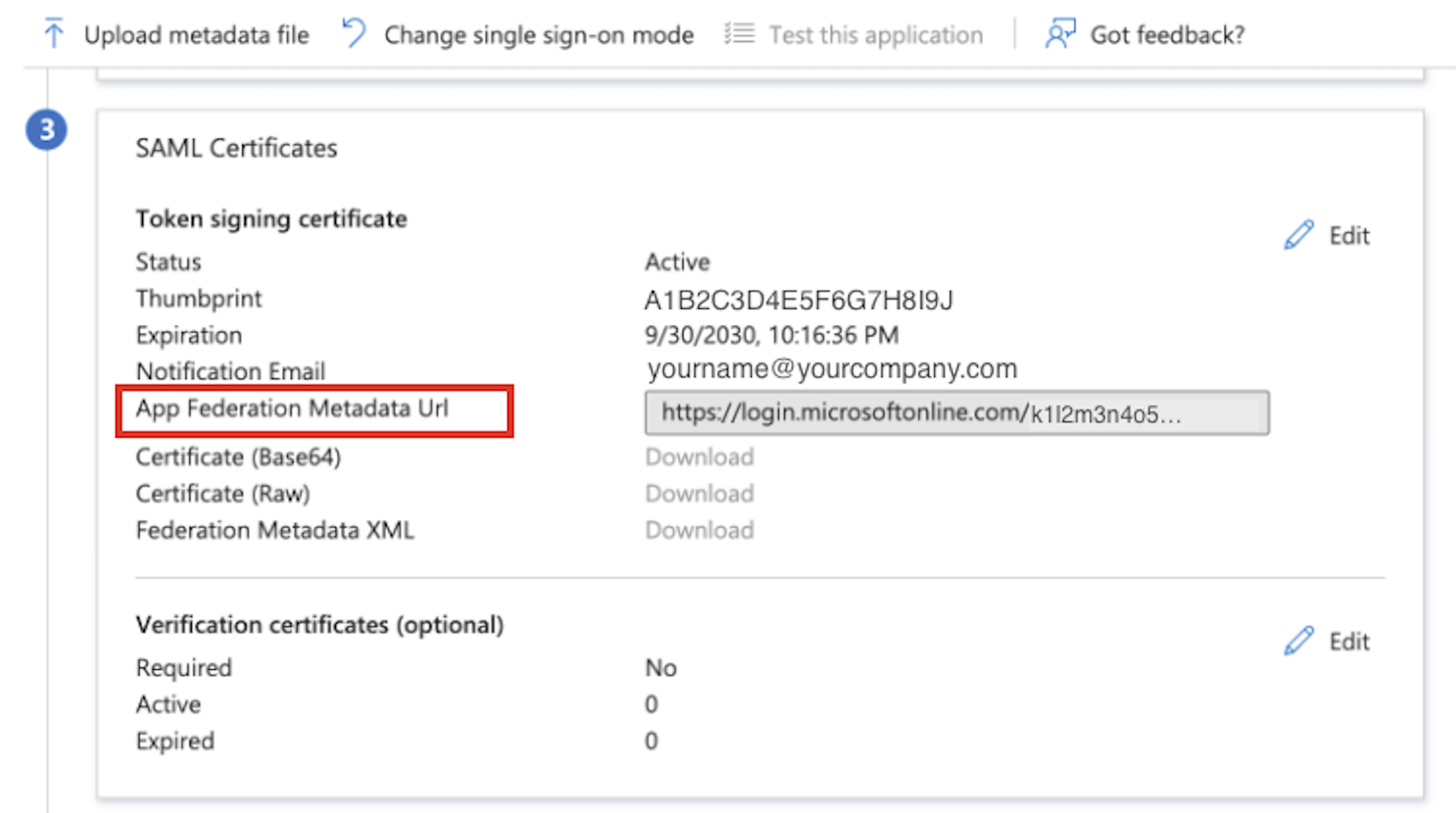Download the Federation Metadata XML
The image size is (1456, 813).
click(x=699, y=531)
